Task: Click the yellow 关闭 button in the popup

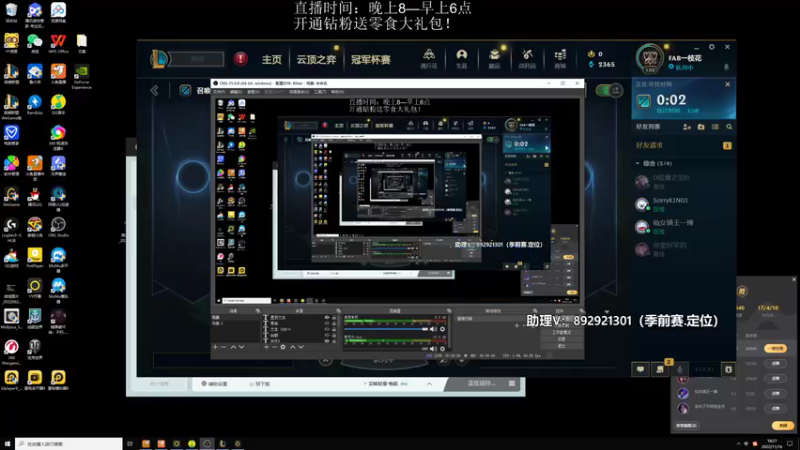Action: point(783,425)
